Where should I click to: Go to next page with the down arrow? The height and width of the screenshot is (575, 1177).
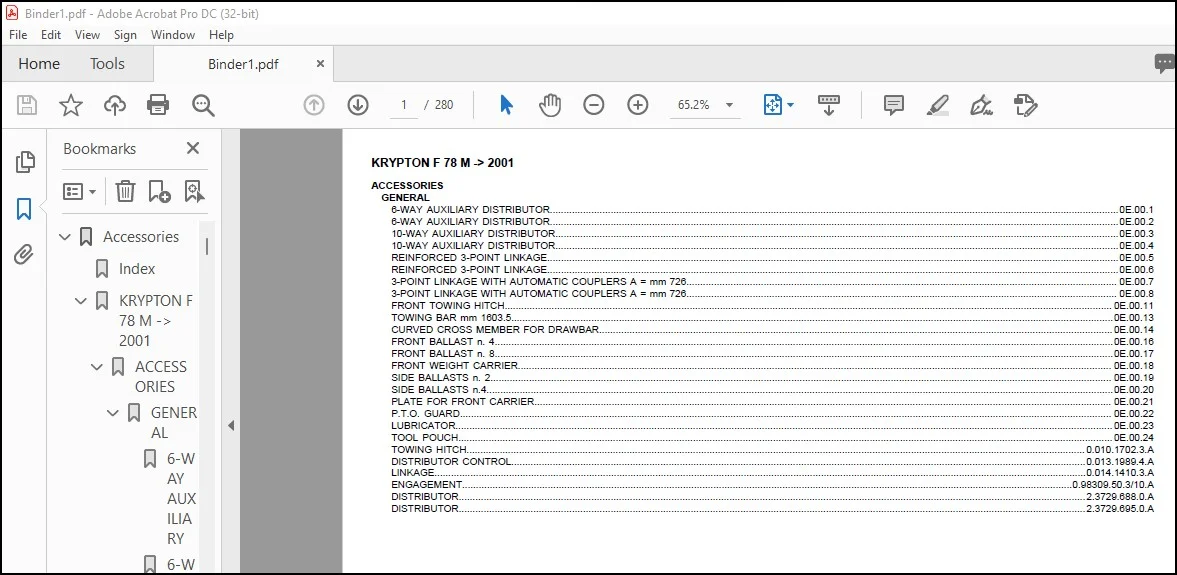tap(358, 105)
